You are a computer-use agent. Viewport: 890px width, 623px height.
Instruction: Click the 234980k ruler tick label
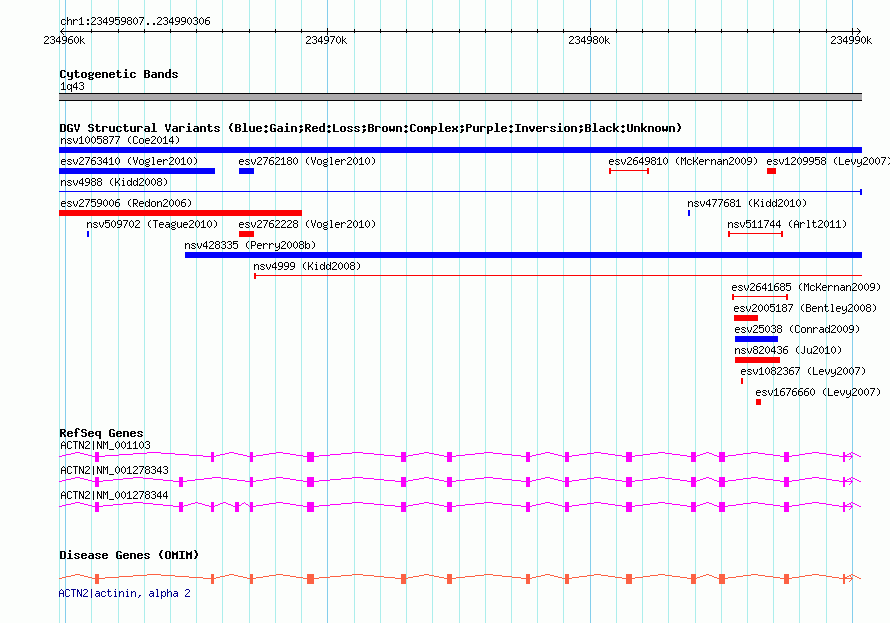click(x=589, y=40)
